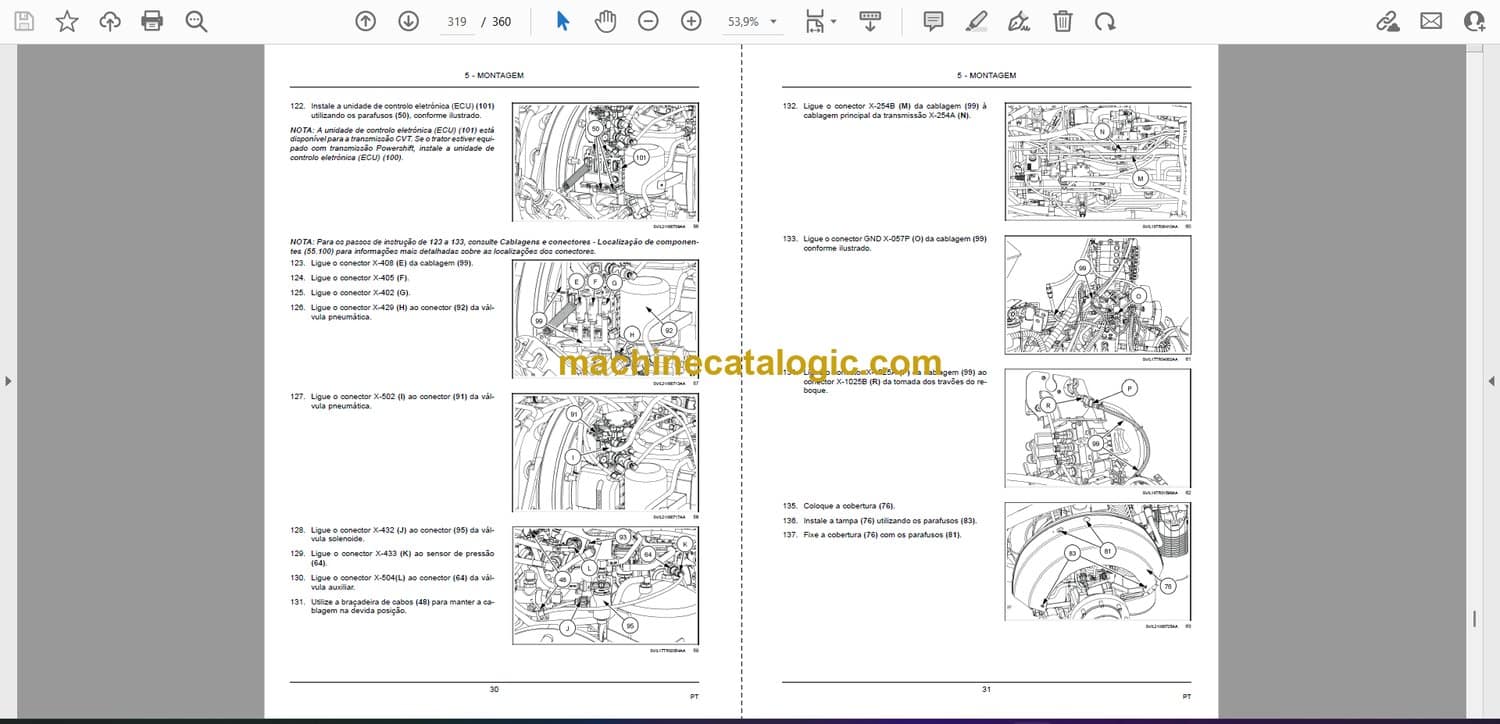This screenshot has width=1500, height=724.
Task: Rotate the page view
Action: [x=1105, y=21]
